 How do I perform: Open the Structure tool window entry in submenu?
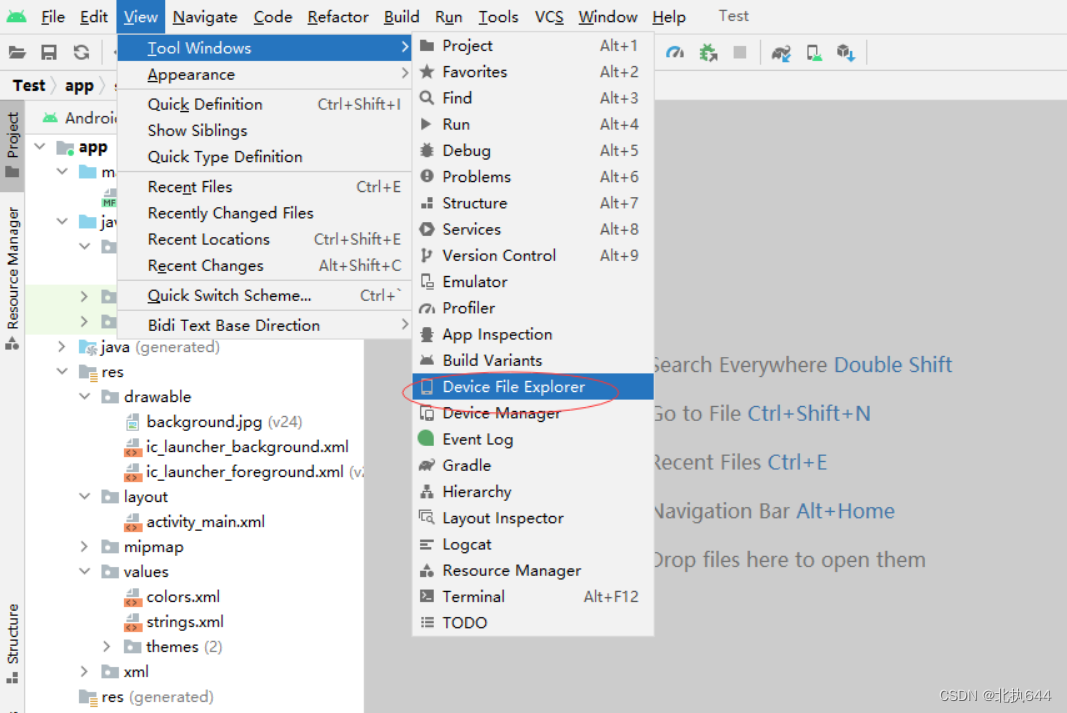[x=533, y=203]
